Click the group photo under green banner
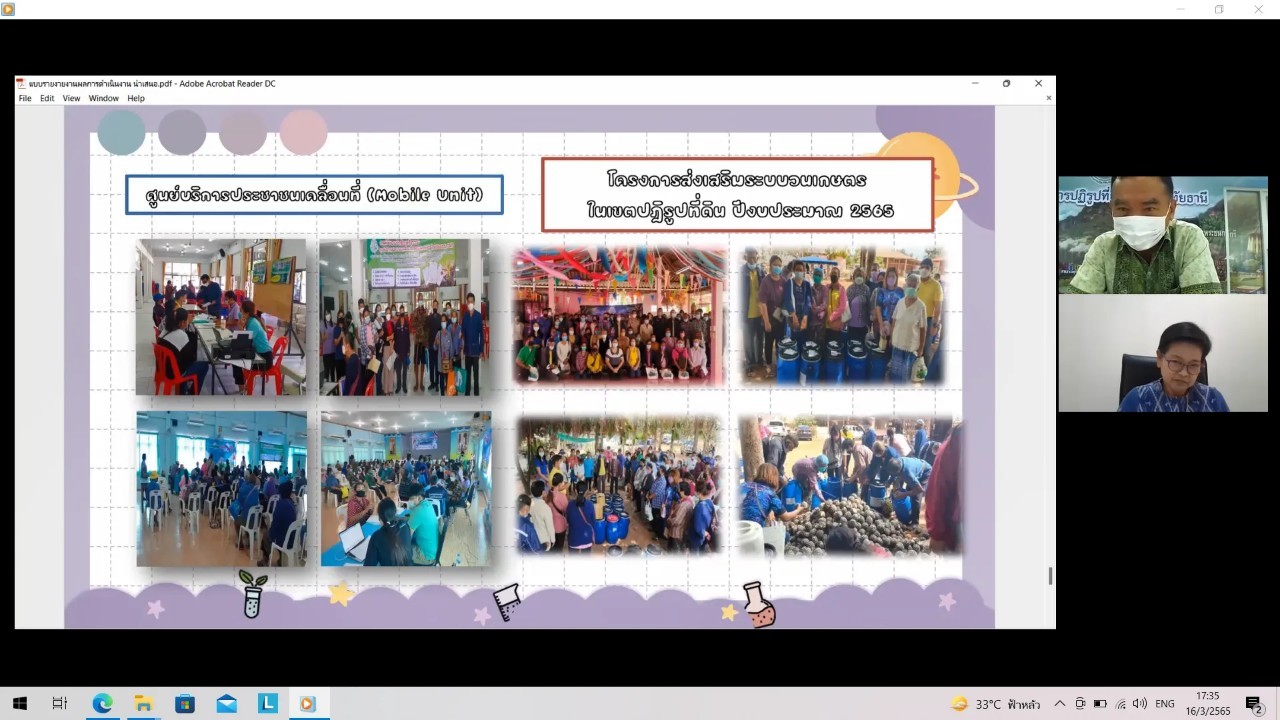Image resolution: width=1280 pixels, height=720 pixels. 405,317
